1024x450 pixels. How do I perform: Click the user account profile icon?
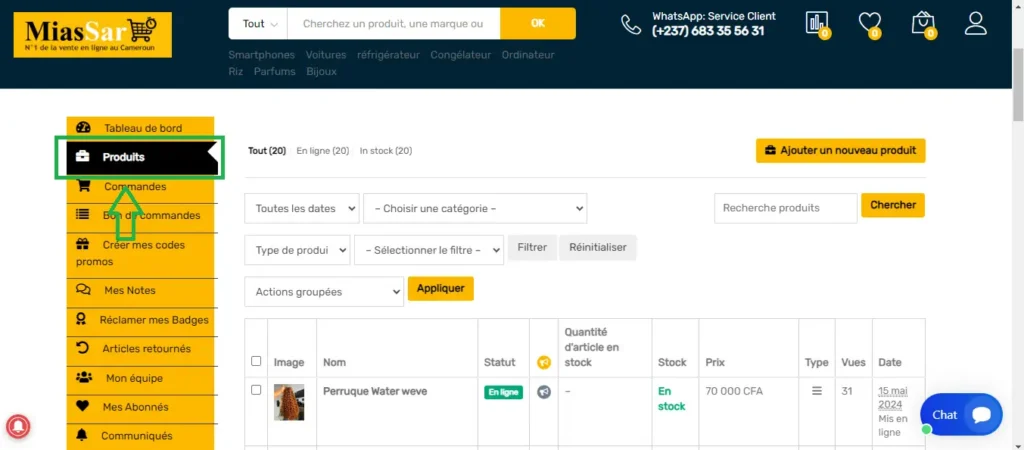[975, 24]
